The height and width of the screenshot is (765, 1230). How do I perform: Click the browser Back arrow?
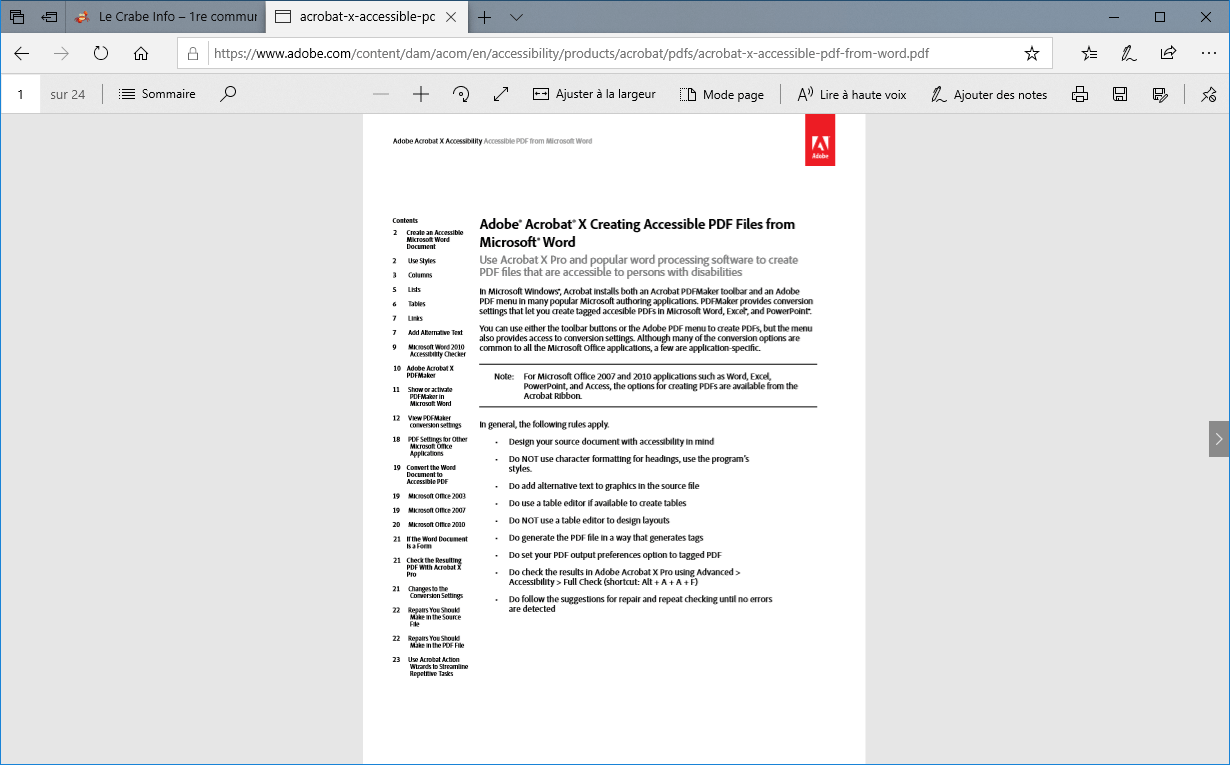(21, 53)
